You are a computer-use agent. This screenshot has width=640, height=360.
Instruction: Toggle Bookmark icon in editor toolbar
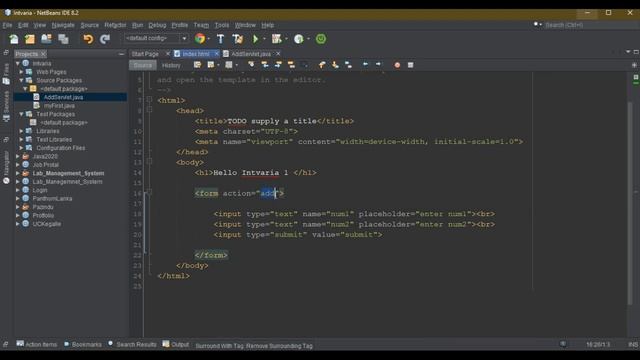[349, 65]
